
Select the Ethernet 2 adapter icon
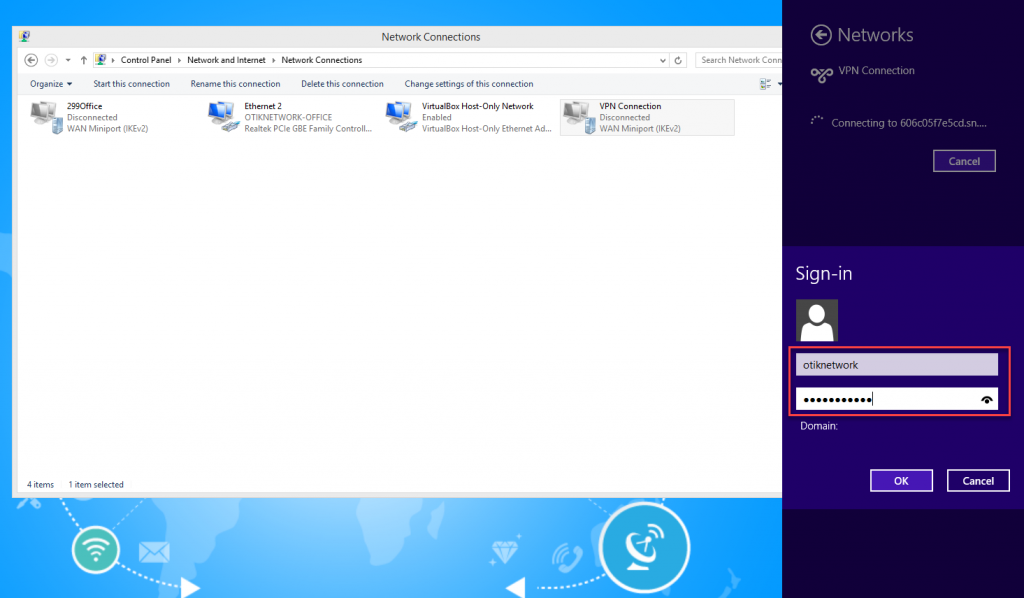point(223,117)
